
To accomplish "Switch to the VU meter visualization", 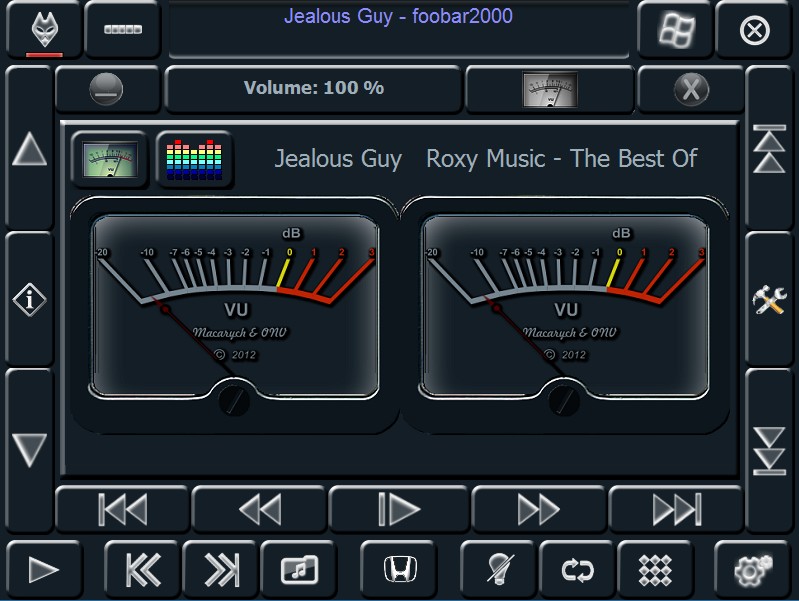I will [109, 159].
